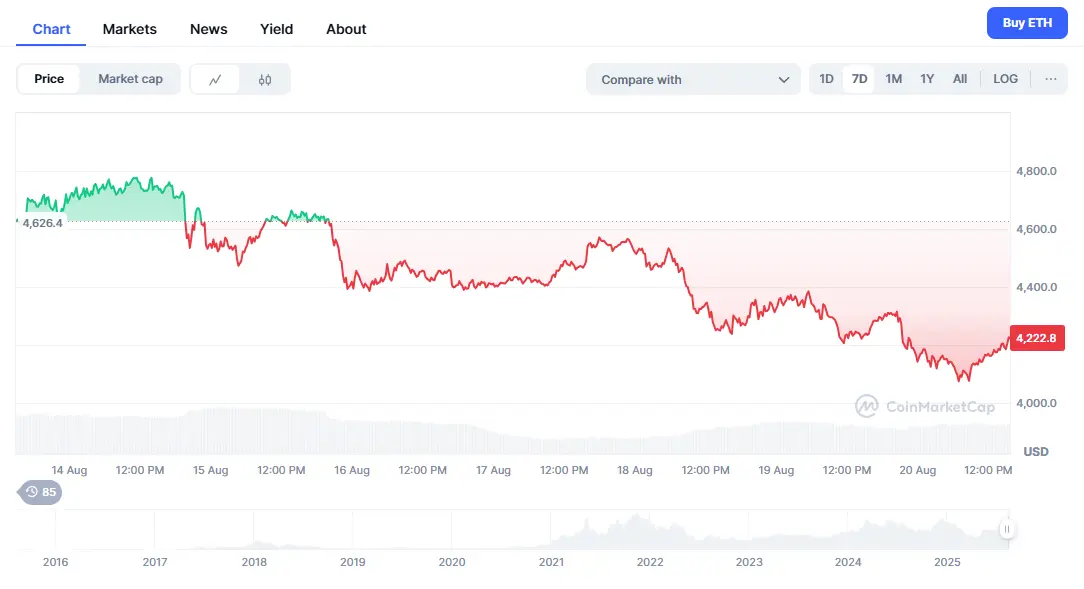The width and height of the screenshot is (1084, 589).
Task: Switch to the News tab
Action: tap(209, 29)
